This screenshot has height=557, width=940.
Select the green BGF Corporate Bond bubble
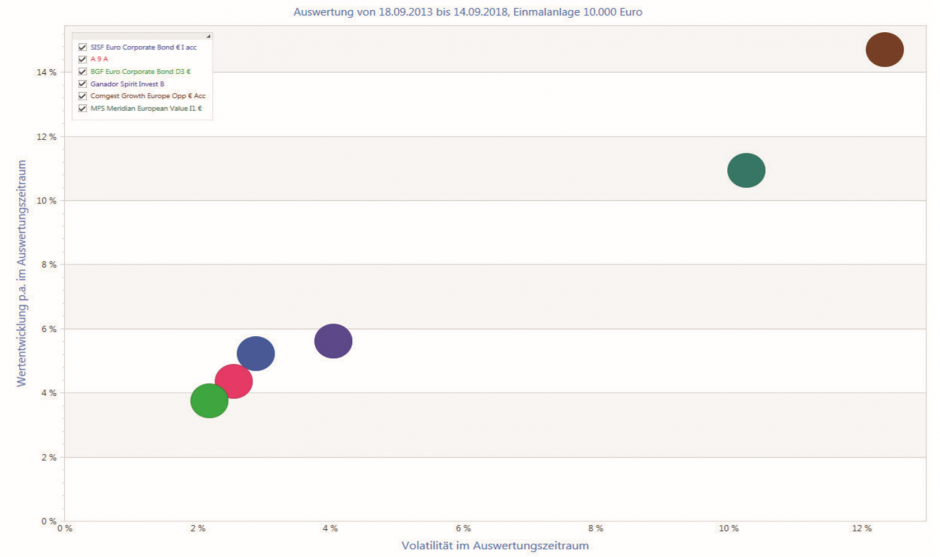coord(210,401)
